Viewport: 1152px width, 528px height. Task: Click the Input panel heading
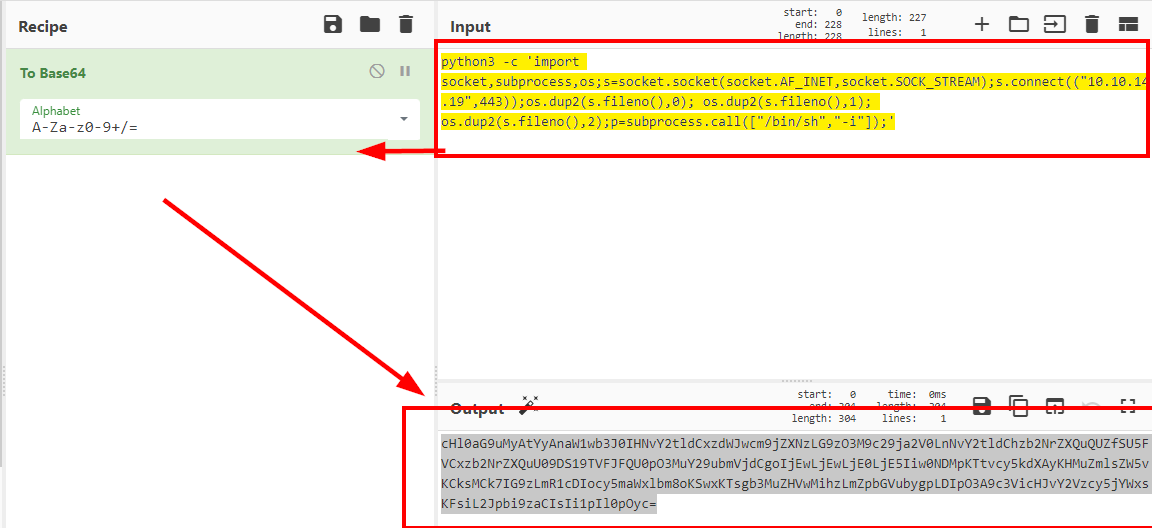pyautogui.click(x=470, y=27)
